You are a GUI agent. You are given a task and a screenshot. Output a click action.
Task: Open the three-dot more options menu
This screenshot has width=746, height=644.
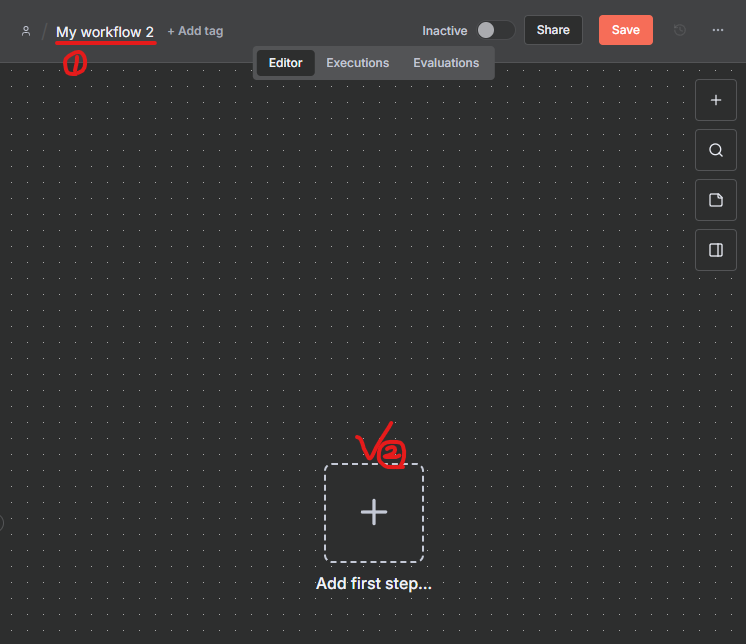[718, 30]
